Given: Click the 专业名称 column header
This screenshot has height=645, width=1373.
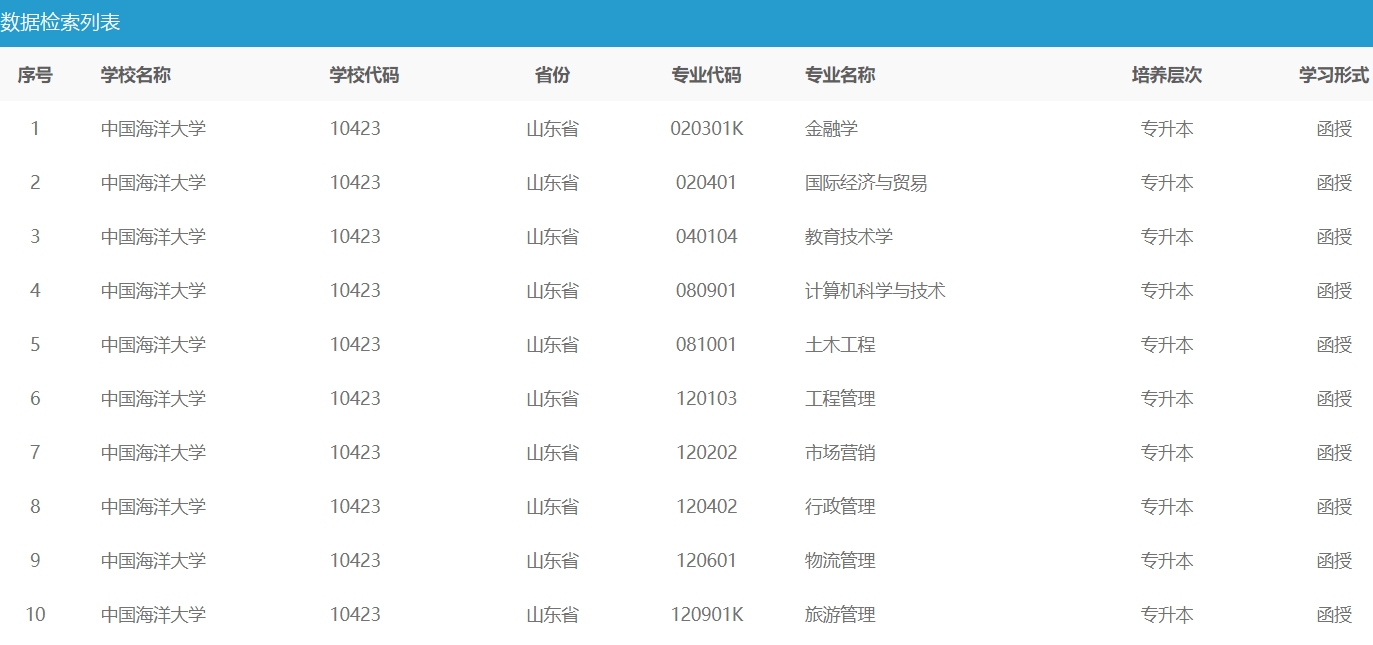Looking at the screenshot, I should (840, 75).
